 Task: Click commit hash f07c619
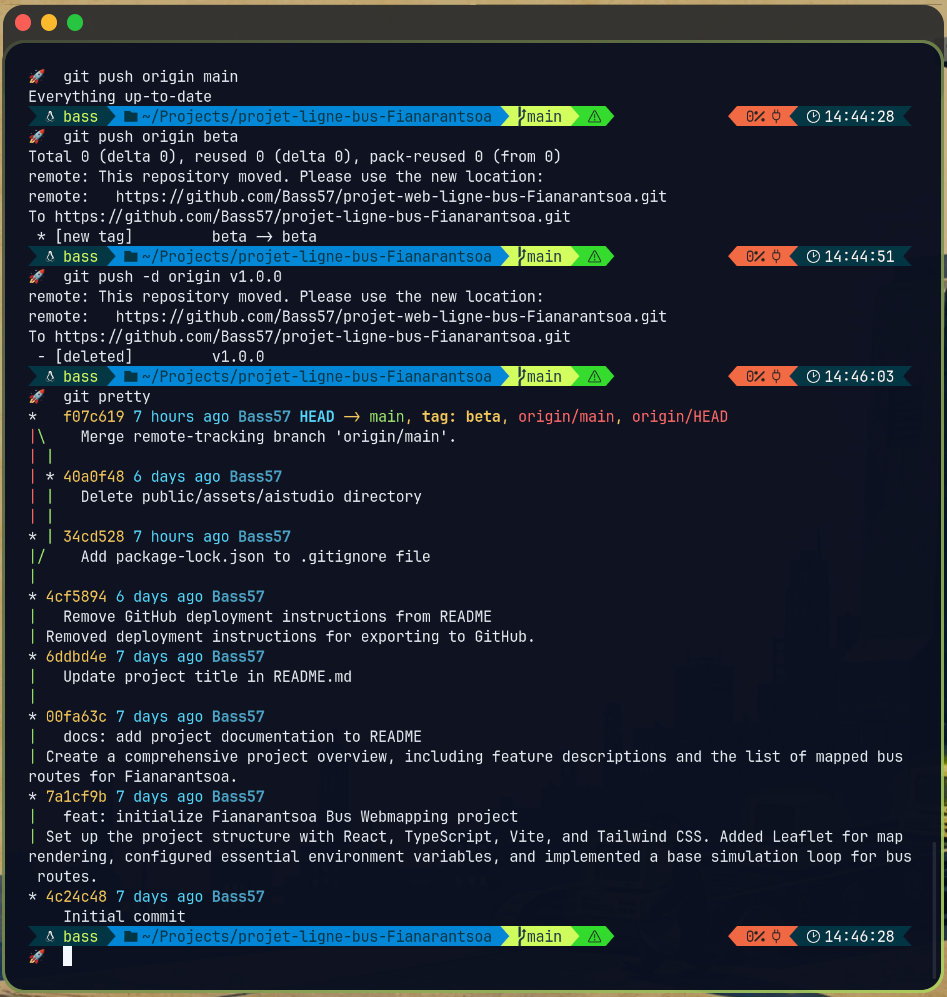[93, 417]
